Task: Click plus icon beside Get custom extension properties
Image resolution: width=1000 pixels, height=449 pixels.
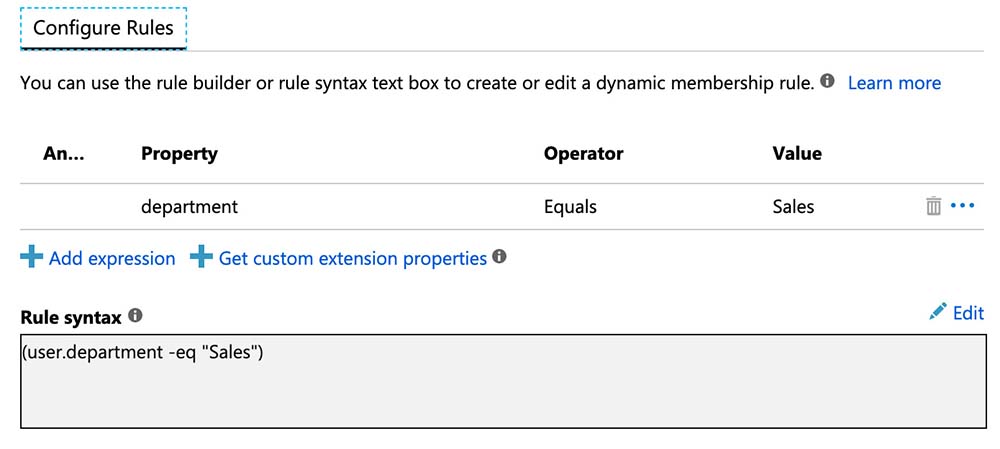Action: click(x=201, y=258)
